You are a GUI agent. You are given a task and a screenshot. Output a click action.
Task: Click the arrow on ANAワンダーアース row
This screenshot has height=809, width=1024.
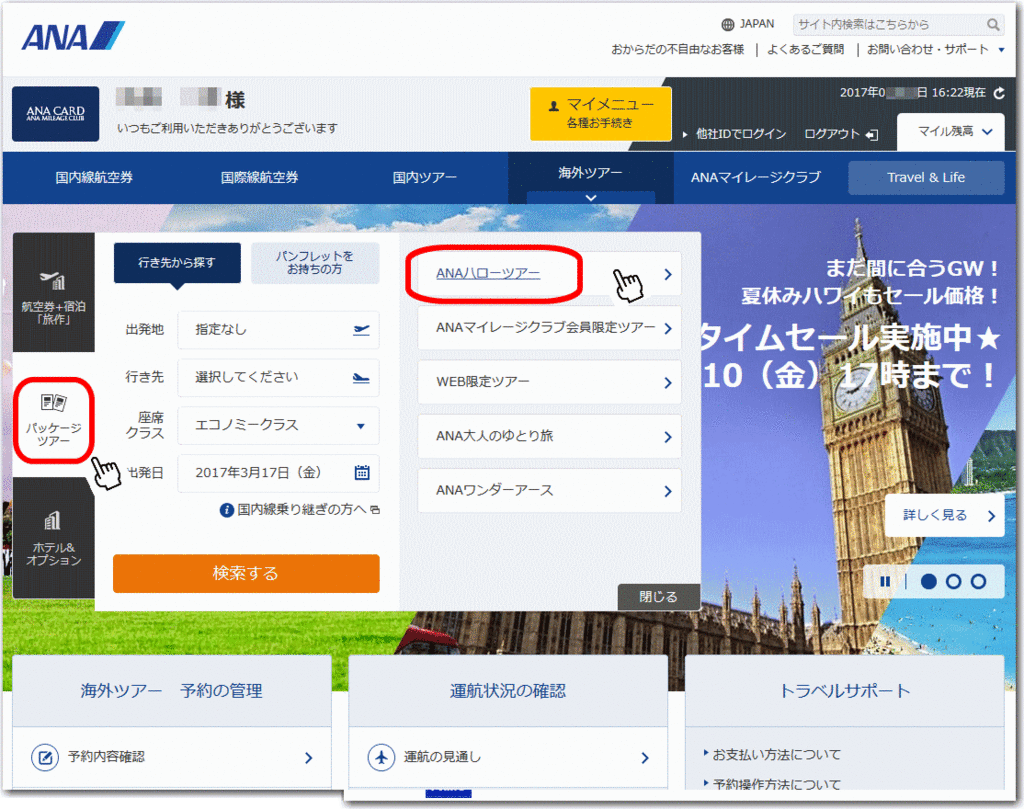click(667, 491)
